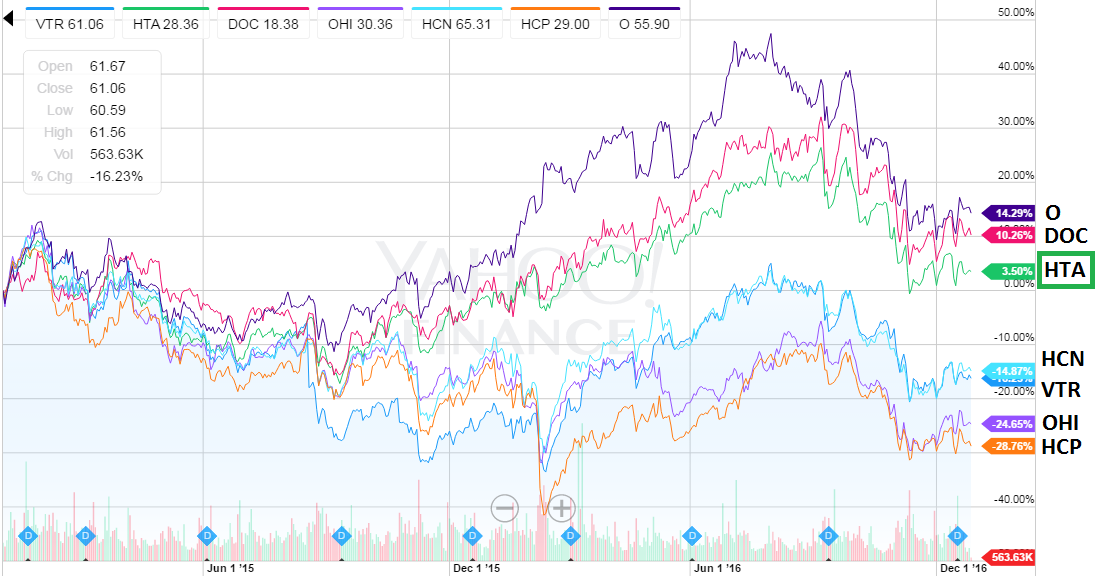The height and width of the screenshot is (580, 1101).
Task: Open dividend marker just before Dec 1 '16
Action: pos(958,535)
